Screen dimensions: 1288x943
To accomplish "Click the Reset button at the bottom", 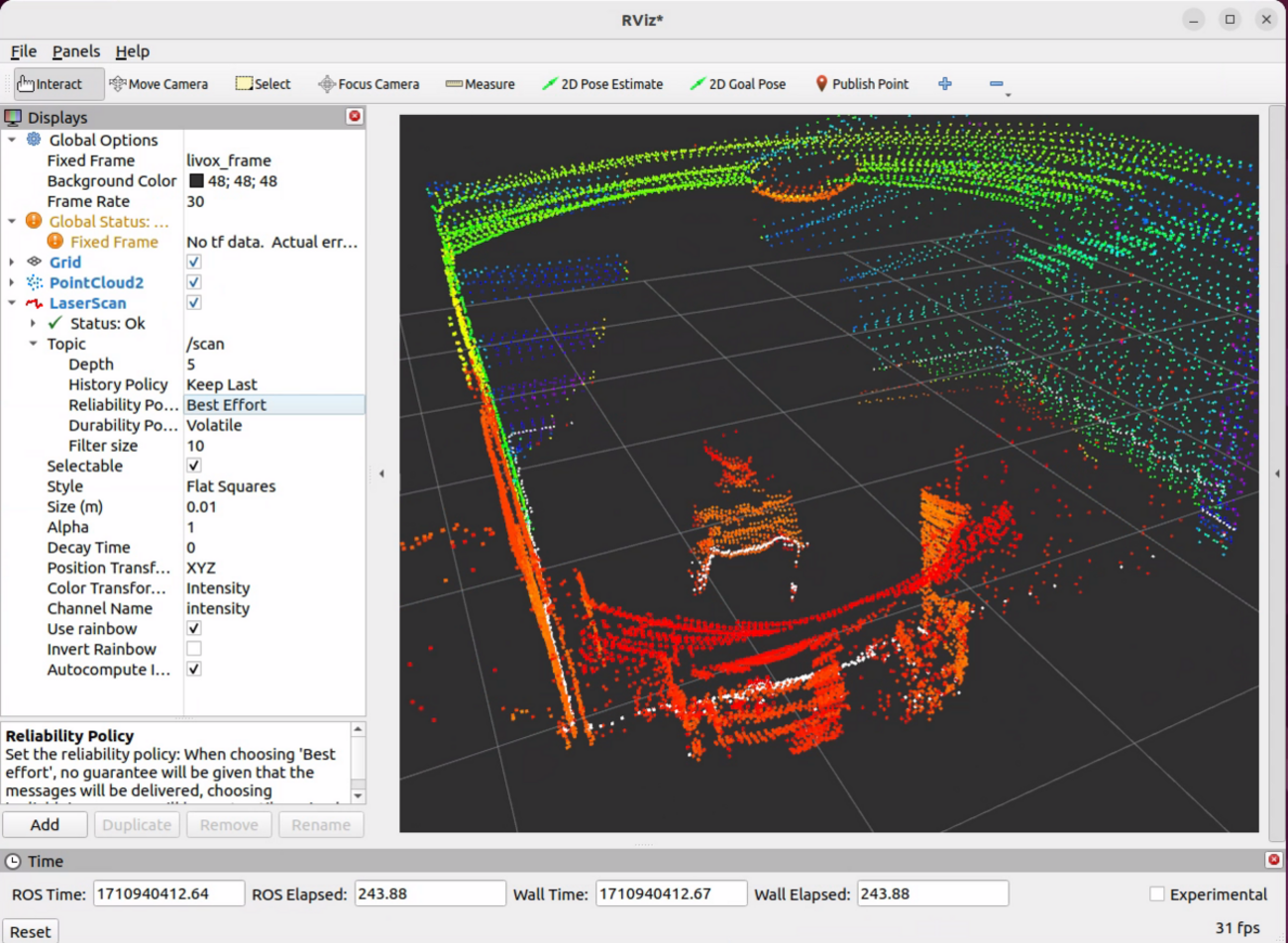I will click(31, 931).
